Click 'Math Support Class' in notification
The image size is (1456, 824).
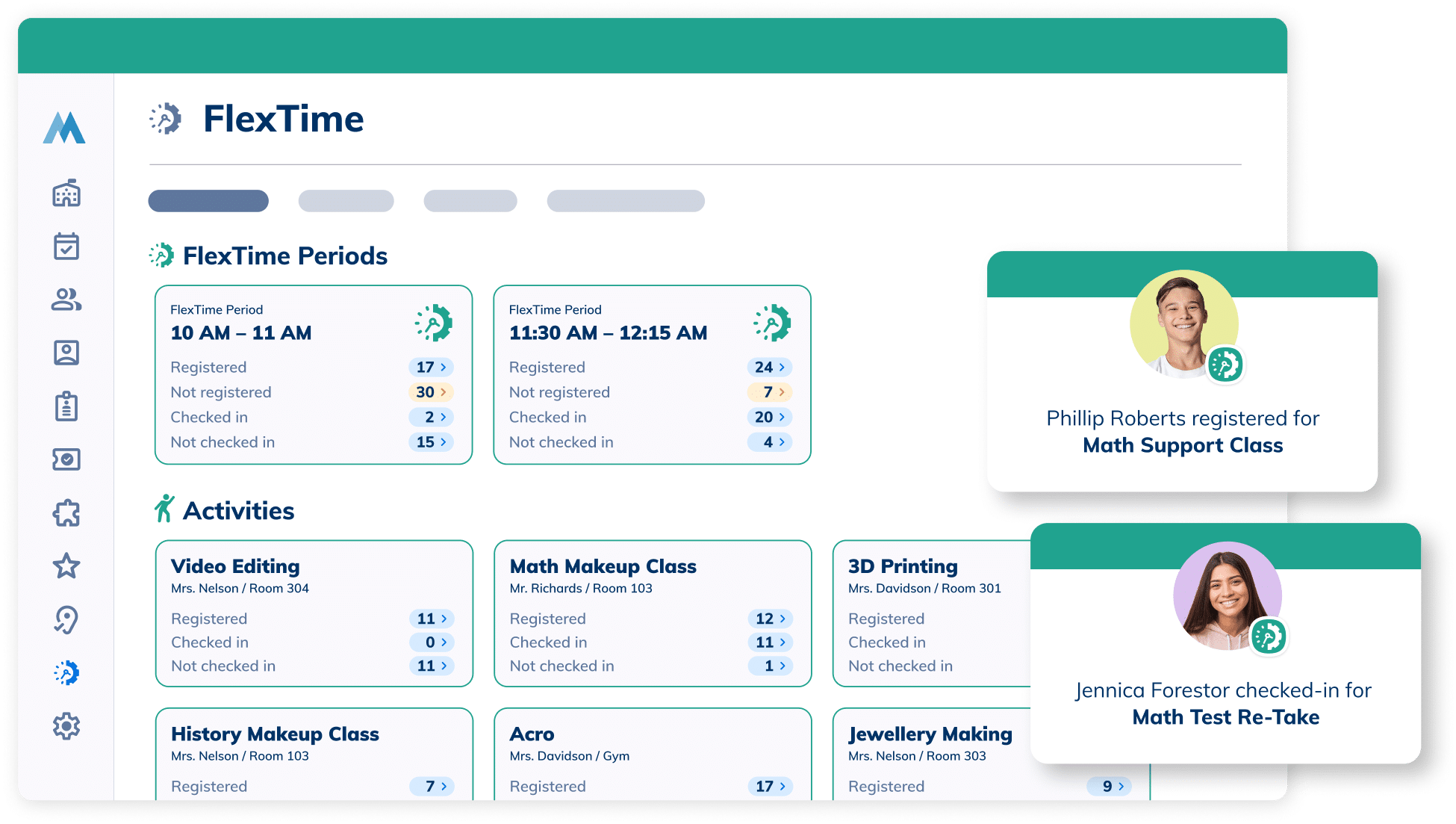click(1183, 445)
